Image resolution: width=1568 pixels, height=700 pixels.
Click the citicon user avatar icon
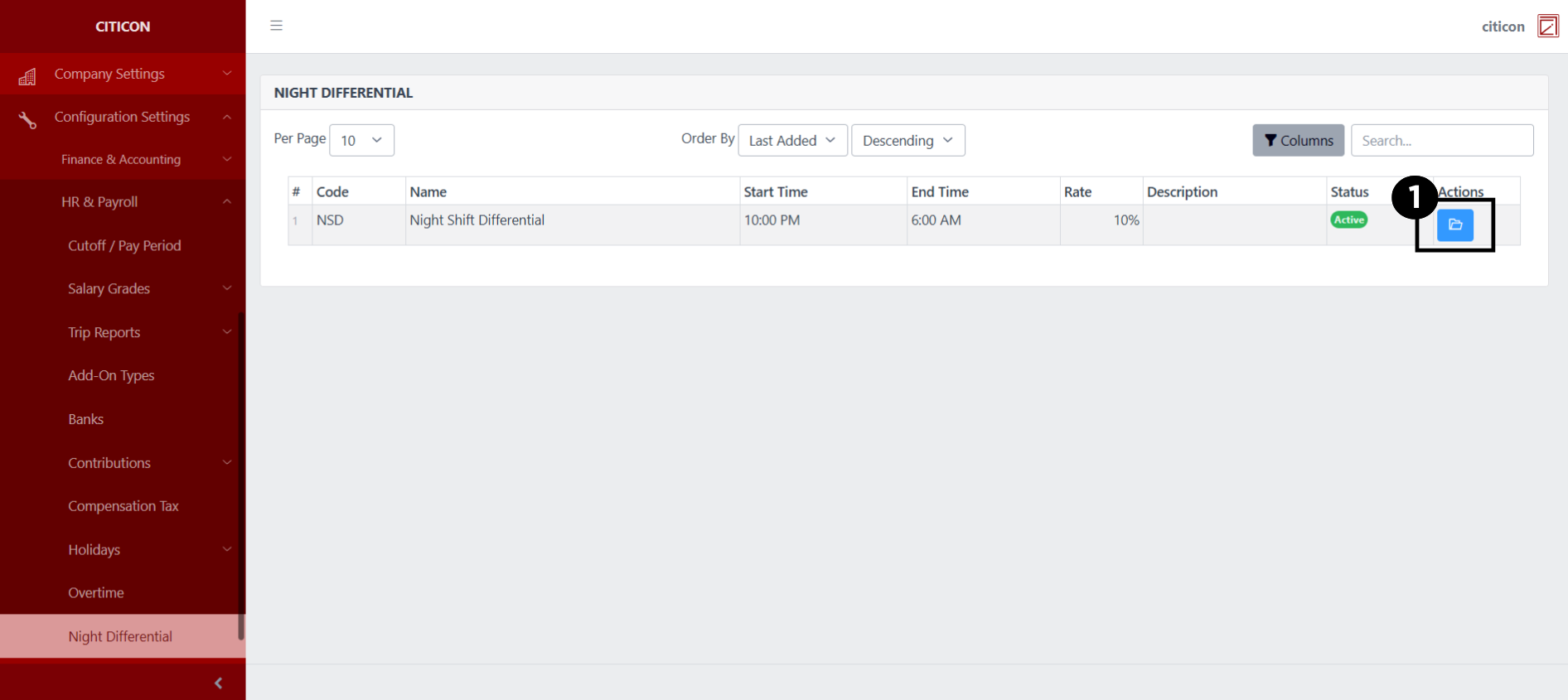point(1547,26)
